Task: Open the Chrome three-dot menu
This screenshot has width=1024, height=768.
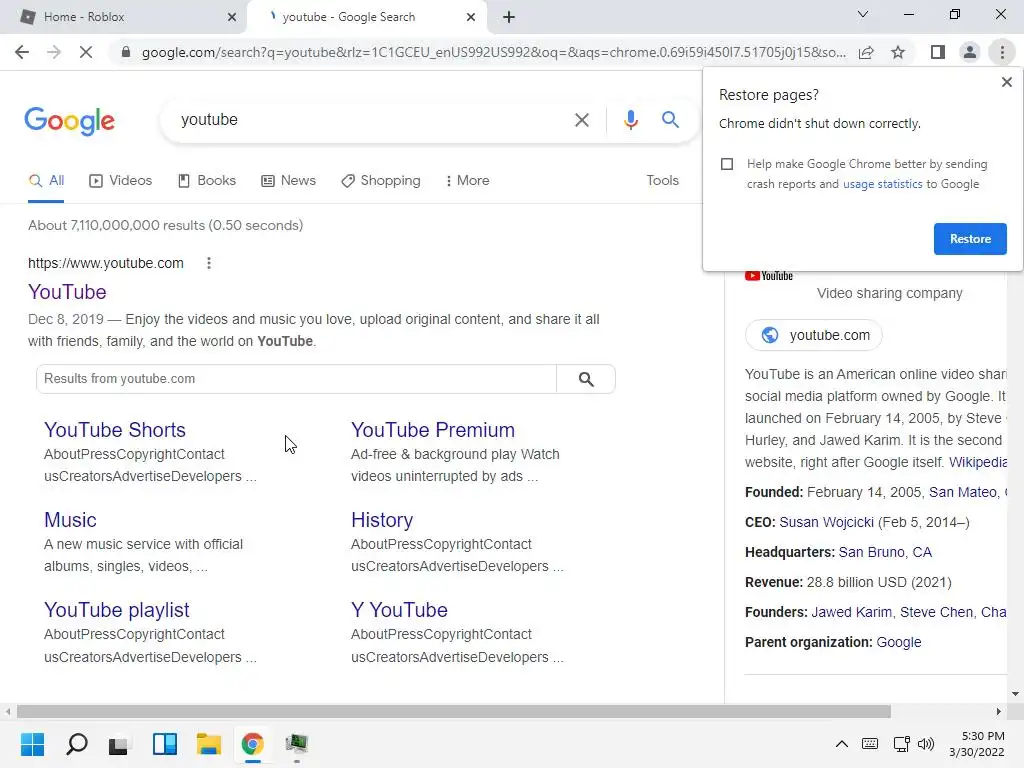Action: point(1002,52)
